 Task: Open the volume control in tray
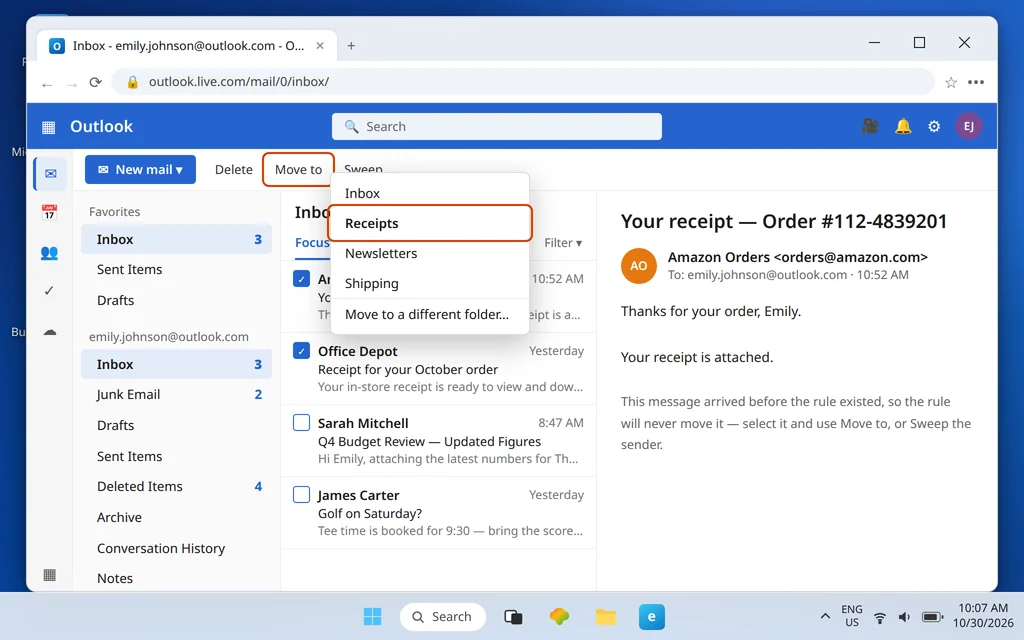pos(904,617)
